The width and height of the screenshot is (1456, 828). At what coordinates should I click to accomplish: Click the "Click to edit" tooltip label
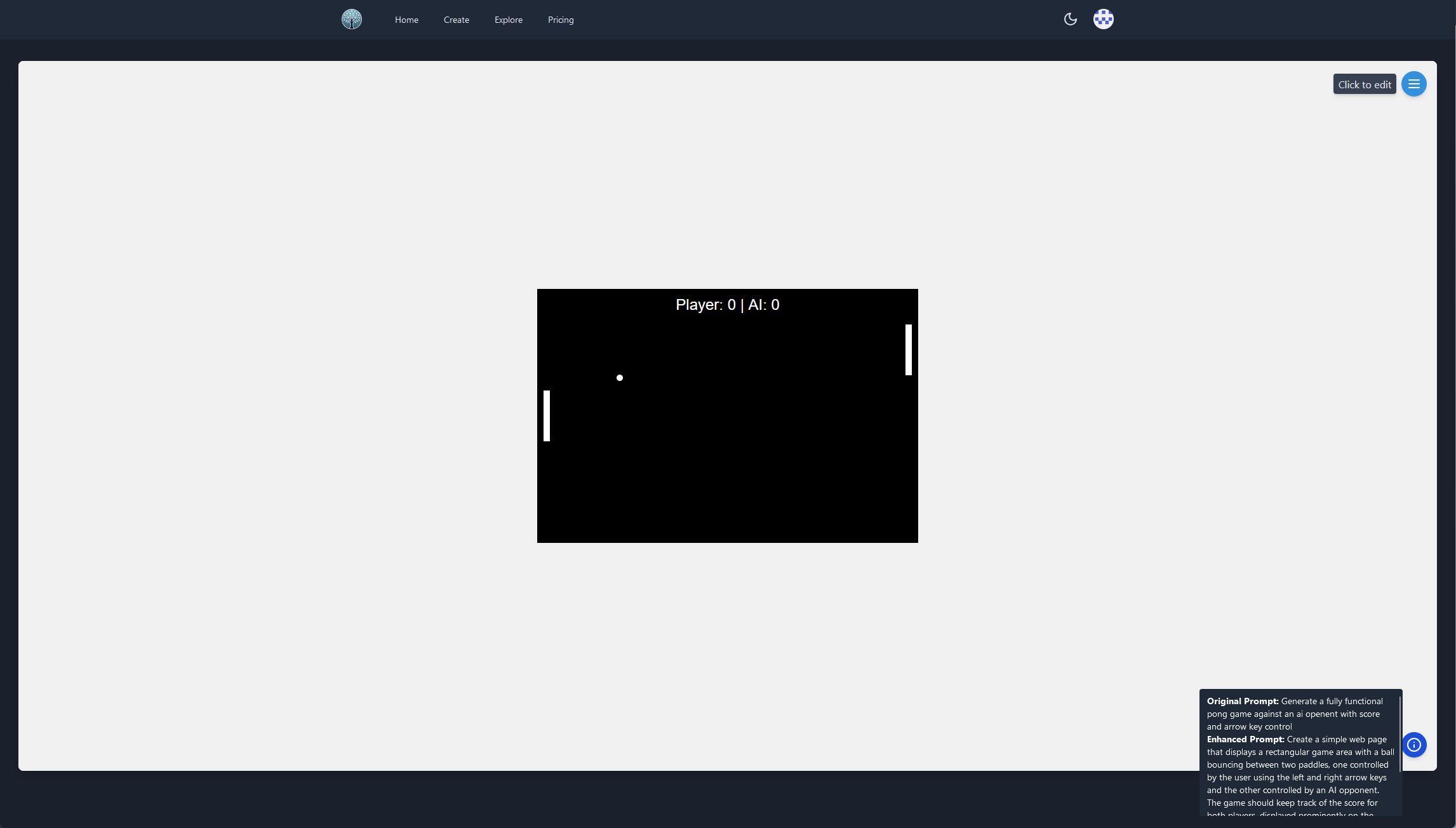click(x=1364, y=84)
